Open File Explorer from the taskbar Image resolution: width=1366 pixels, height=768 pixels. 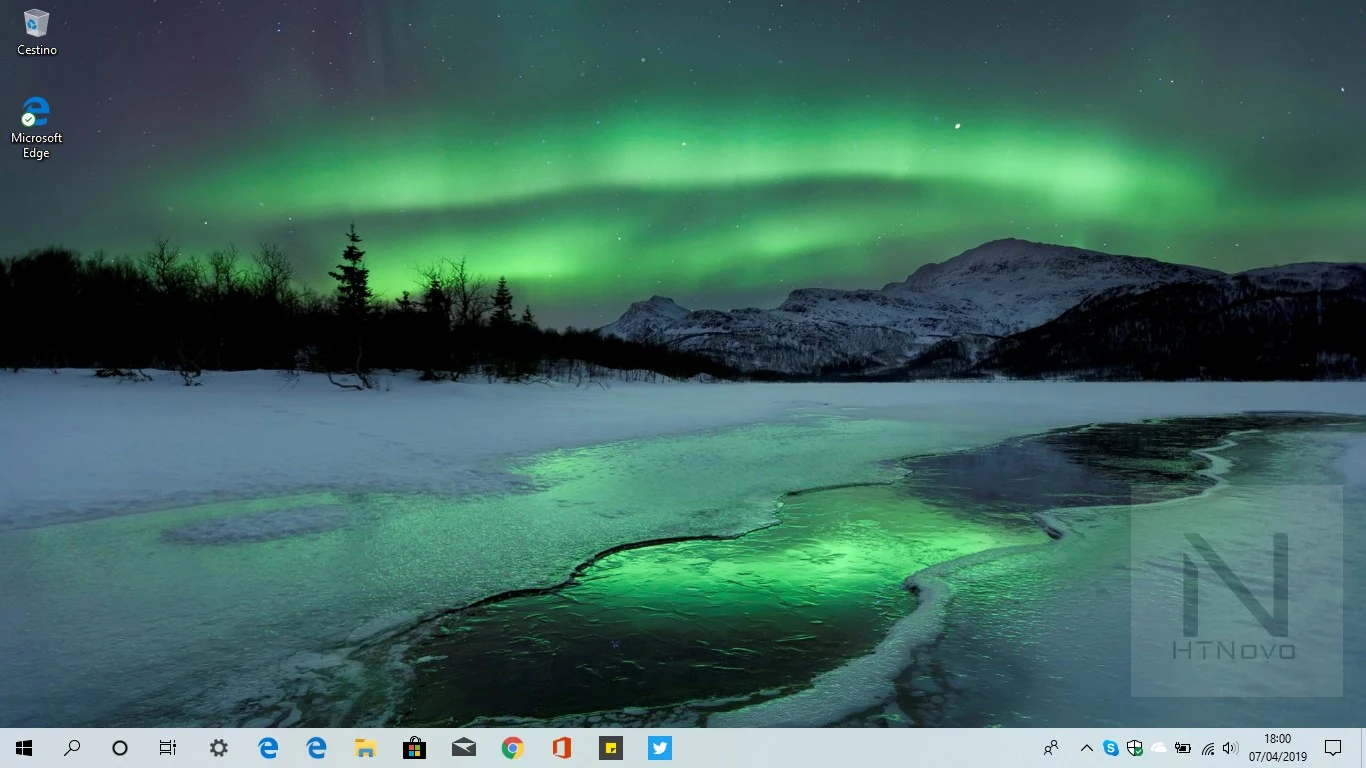tap(366, 748)
